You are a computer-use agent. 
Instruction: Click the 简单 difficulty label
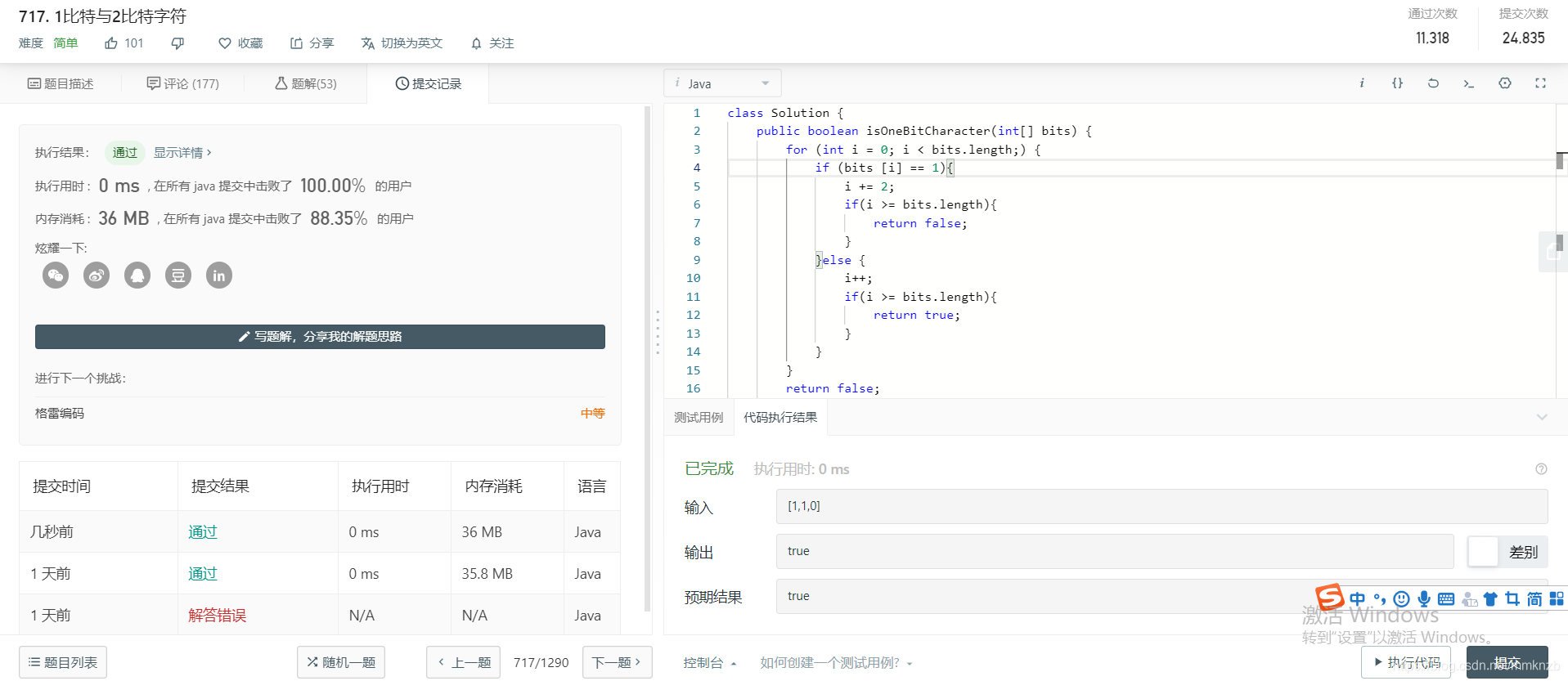coord(65,43)
